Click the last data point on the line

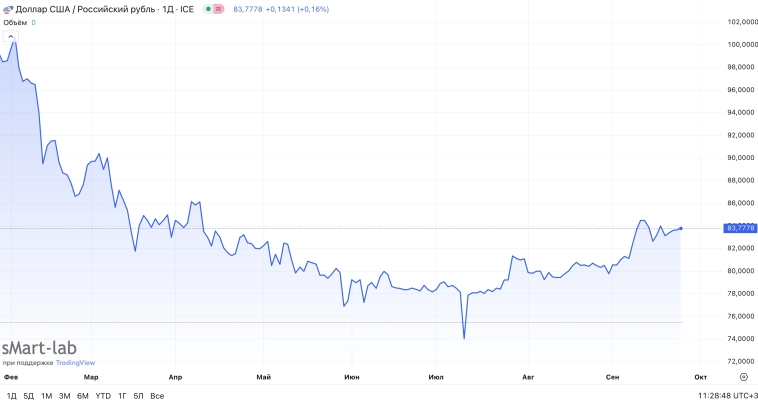tap(681, 228)
